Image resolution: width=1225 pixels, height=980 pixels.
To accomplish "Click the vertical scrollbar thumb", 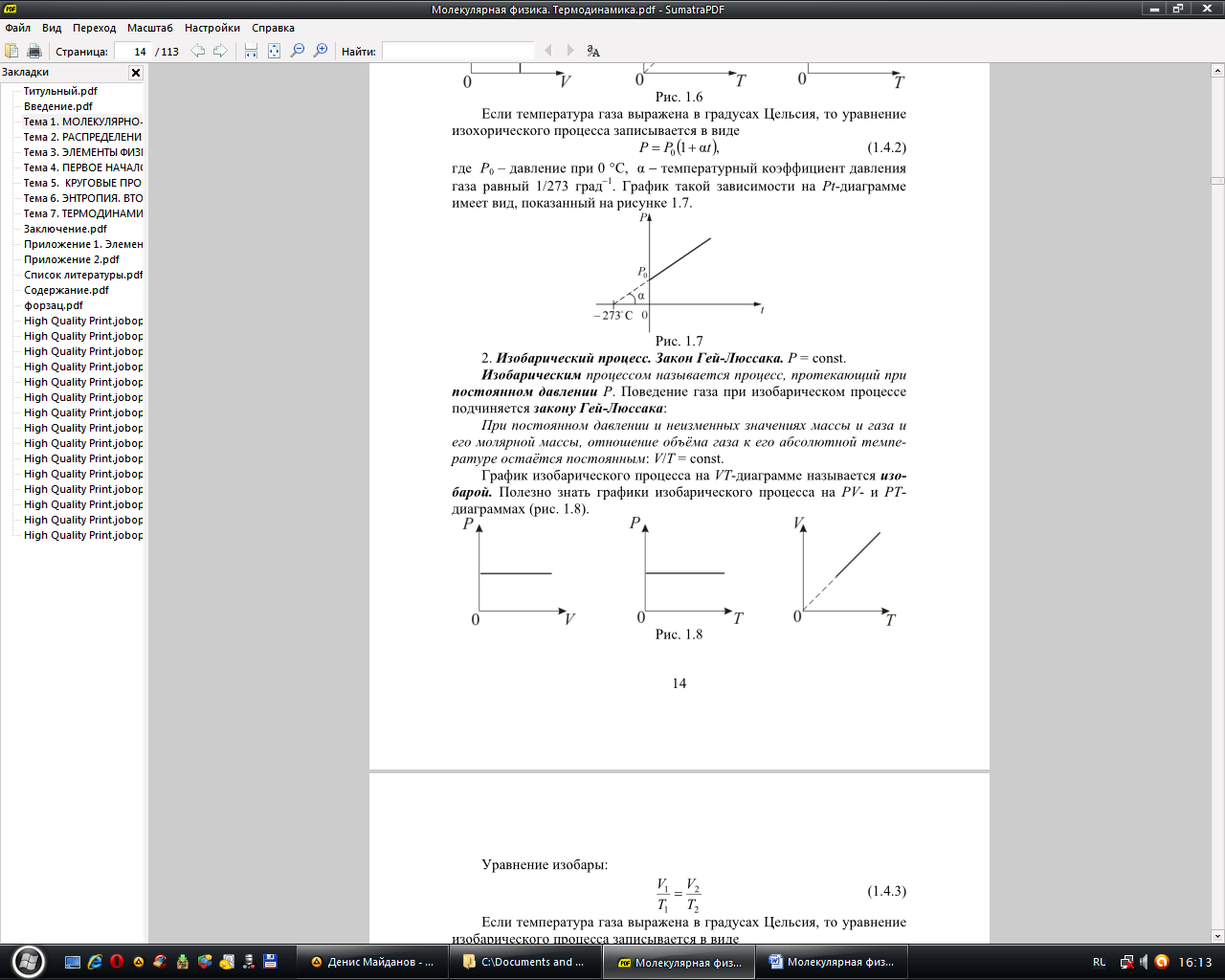I will 1217,180.
